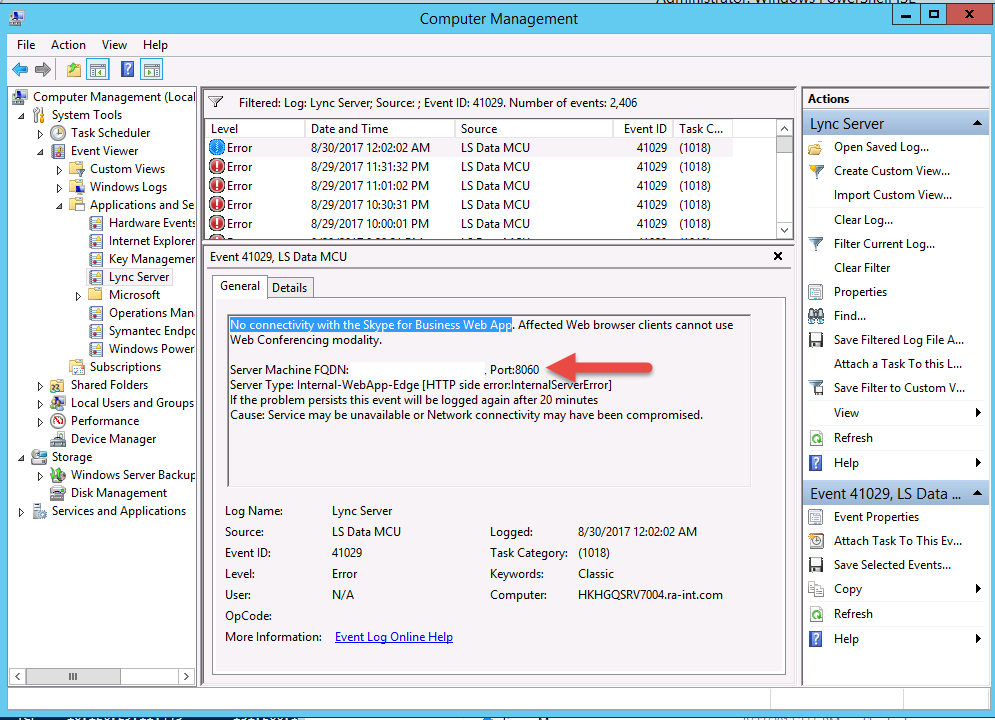Click the Task Scheduler clock icon
The width and height of the screenshot is (995, 720).
click(x=58, y=133)
